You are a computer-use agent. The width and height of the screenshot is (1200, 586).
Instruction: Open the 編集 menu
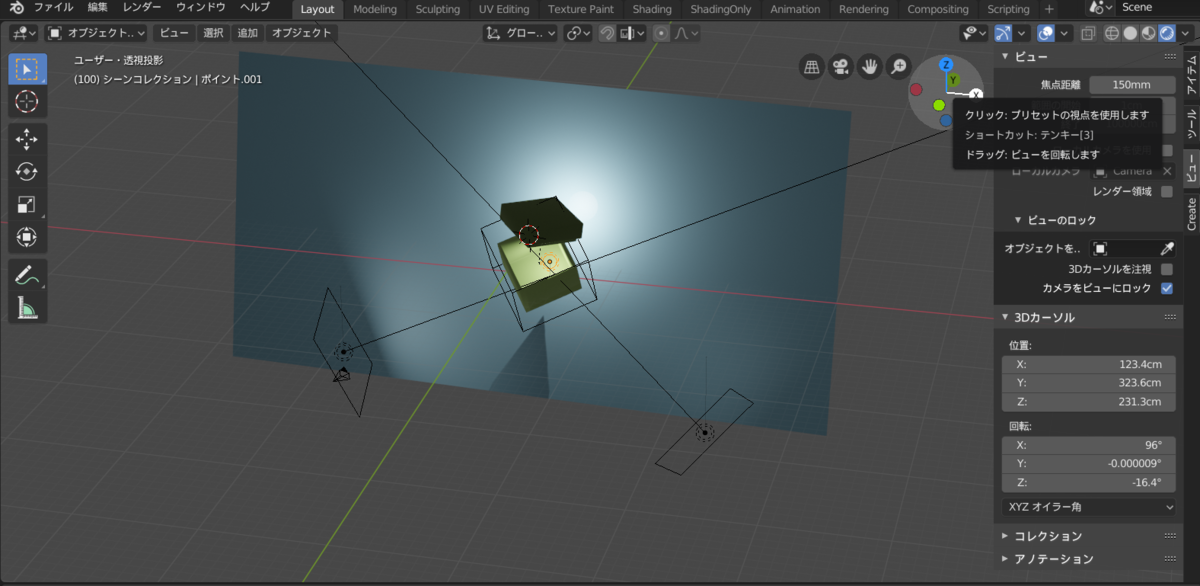coord(97,8)
